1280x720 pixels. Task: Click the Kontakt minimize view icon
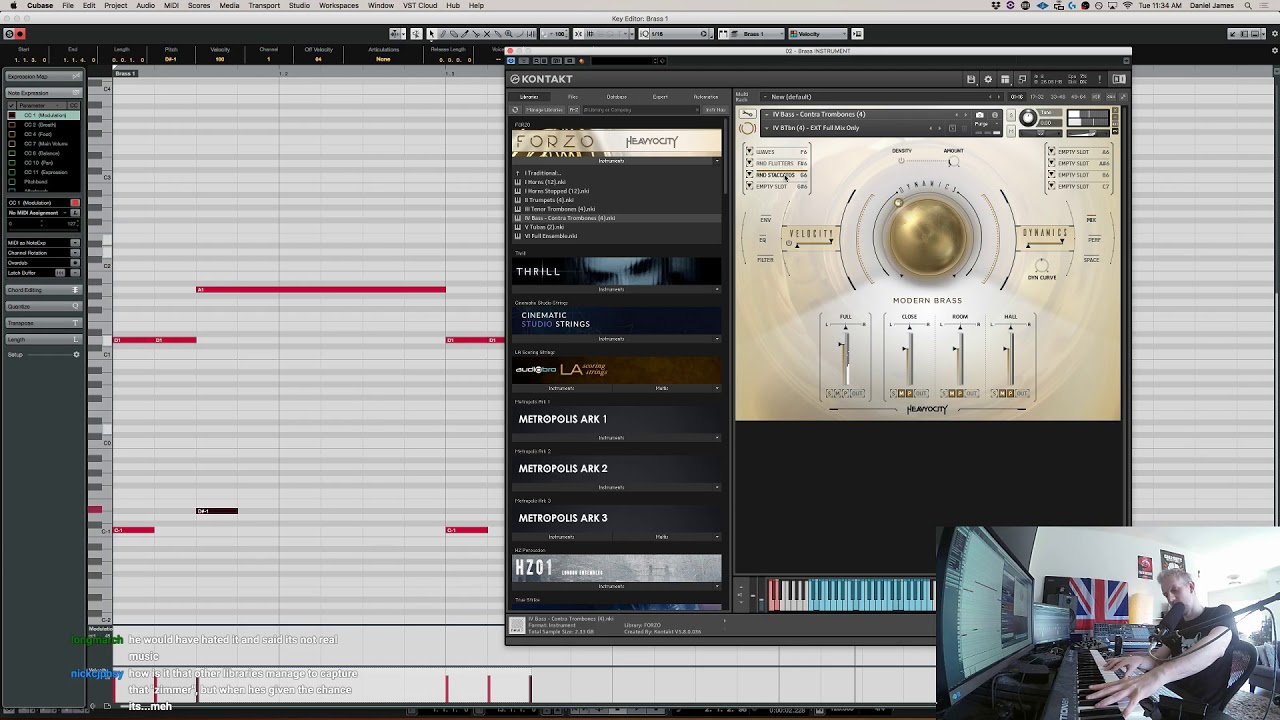point(1022,79)
